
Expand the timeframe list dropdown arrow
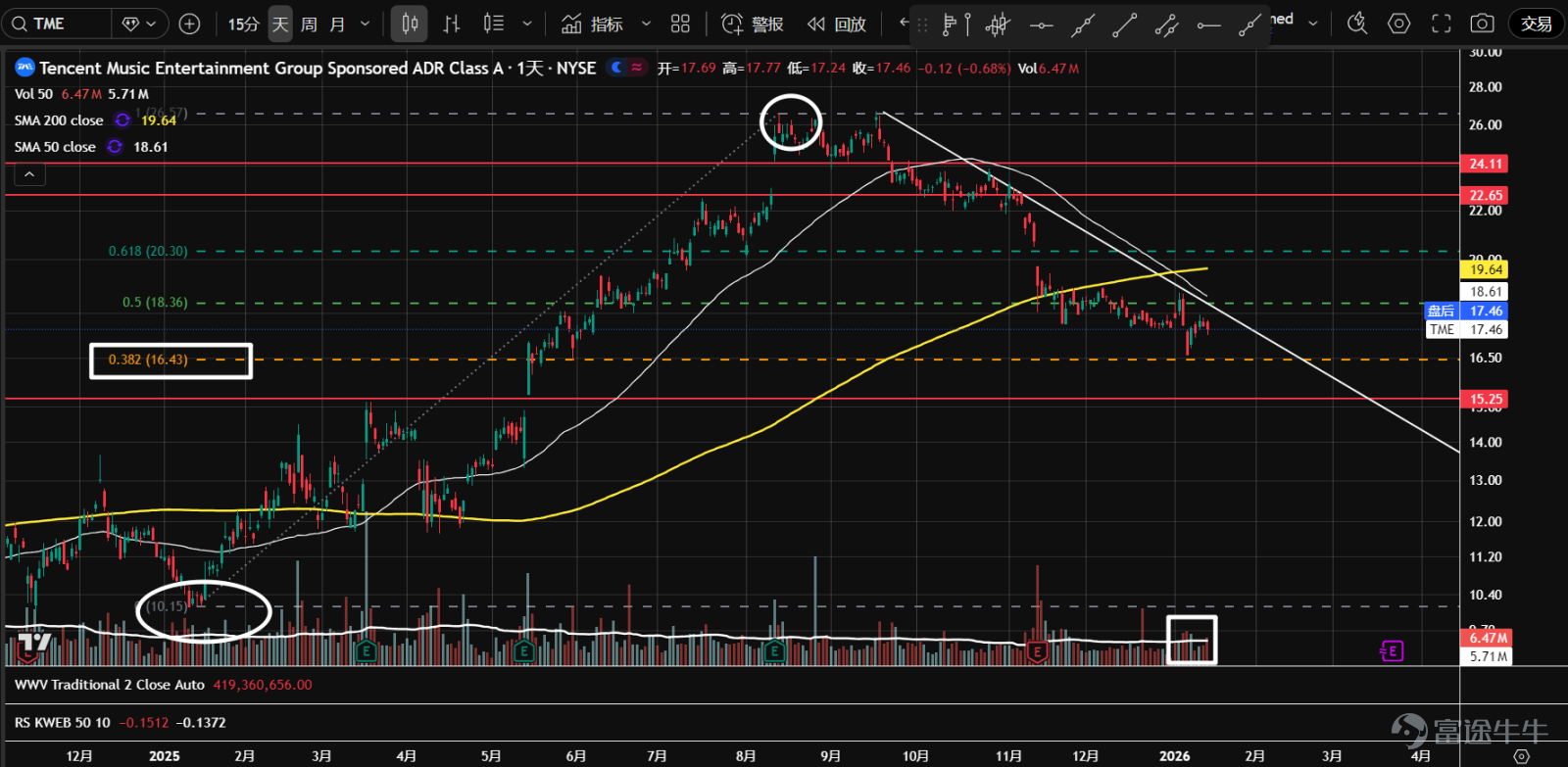[366, 24]
